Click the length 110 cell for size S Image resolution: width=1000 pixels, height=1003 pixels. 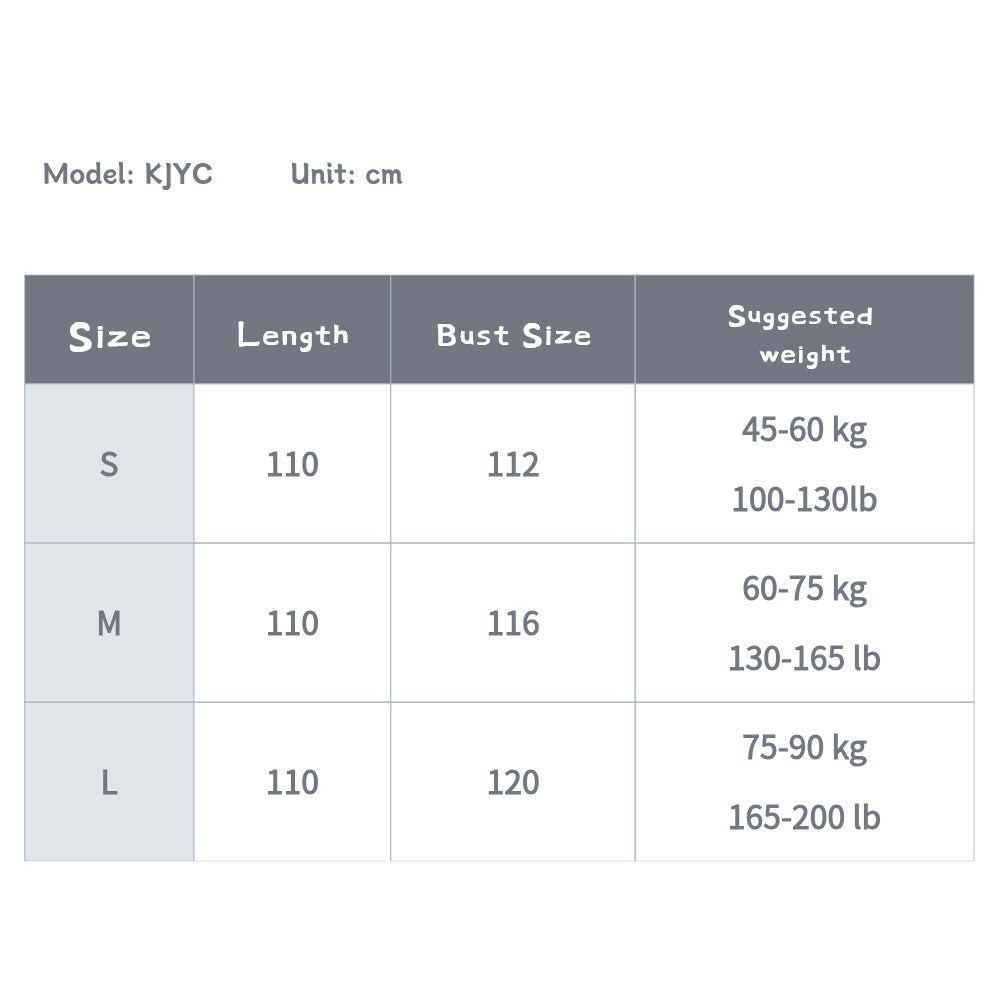292,464
